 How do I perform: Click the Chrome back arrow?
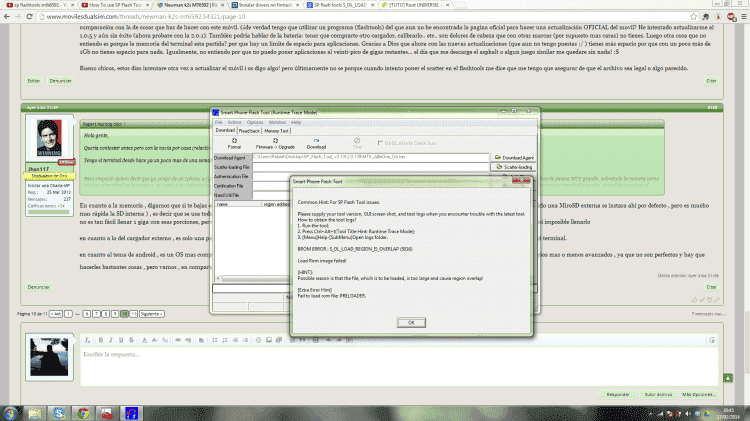7,16
